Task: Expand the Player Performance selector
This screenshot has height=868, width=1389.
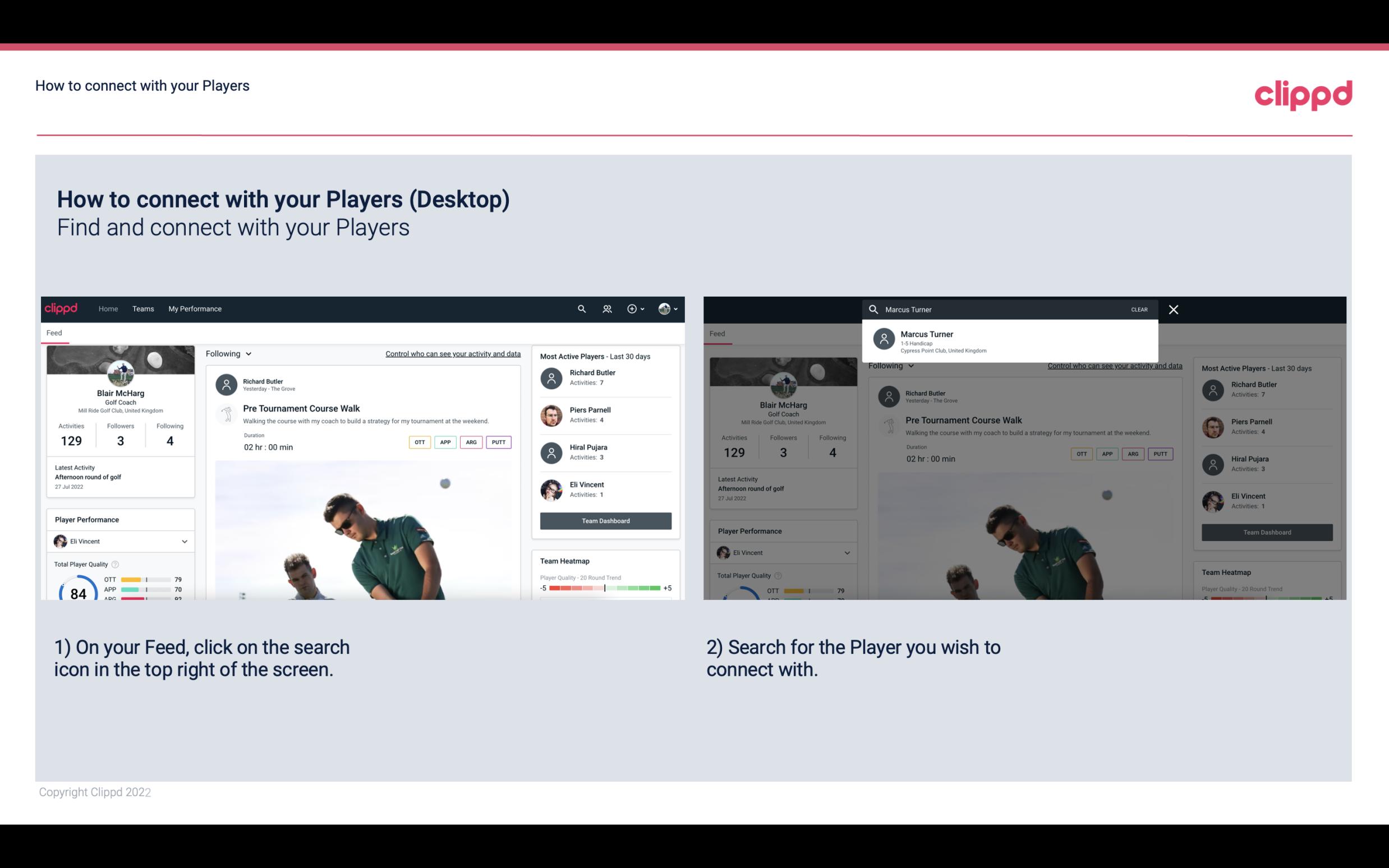Action: (x=183, y=541)
